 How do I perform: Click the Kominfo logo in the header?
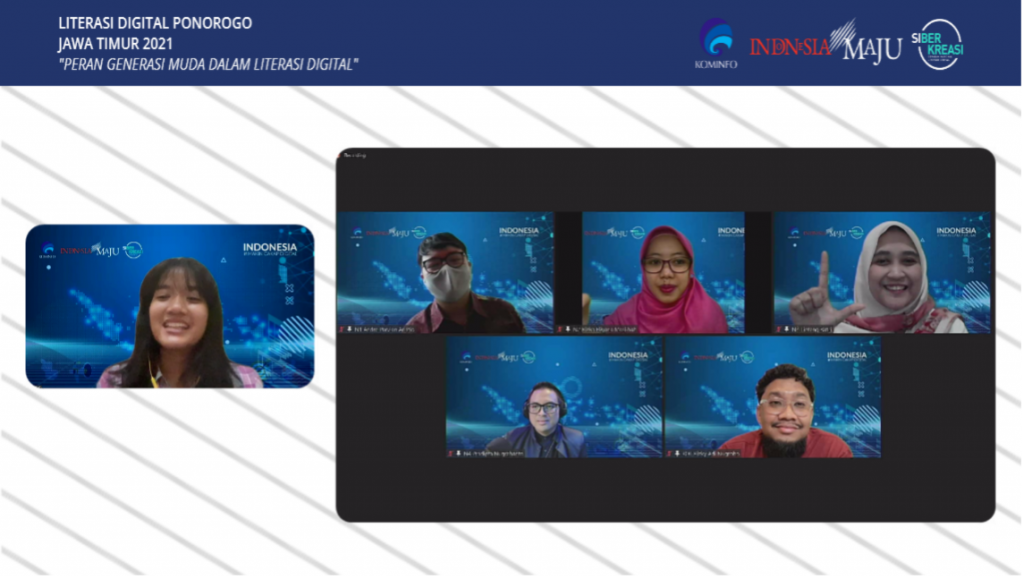click(x=715, y=44)
